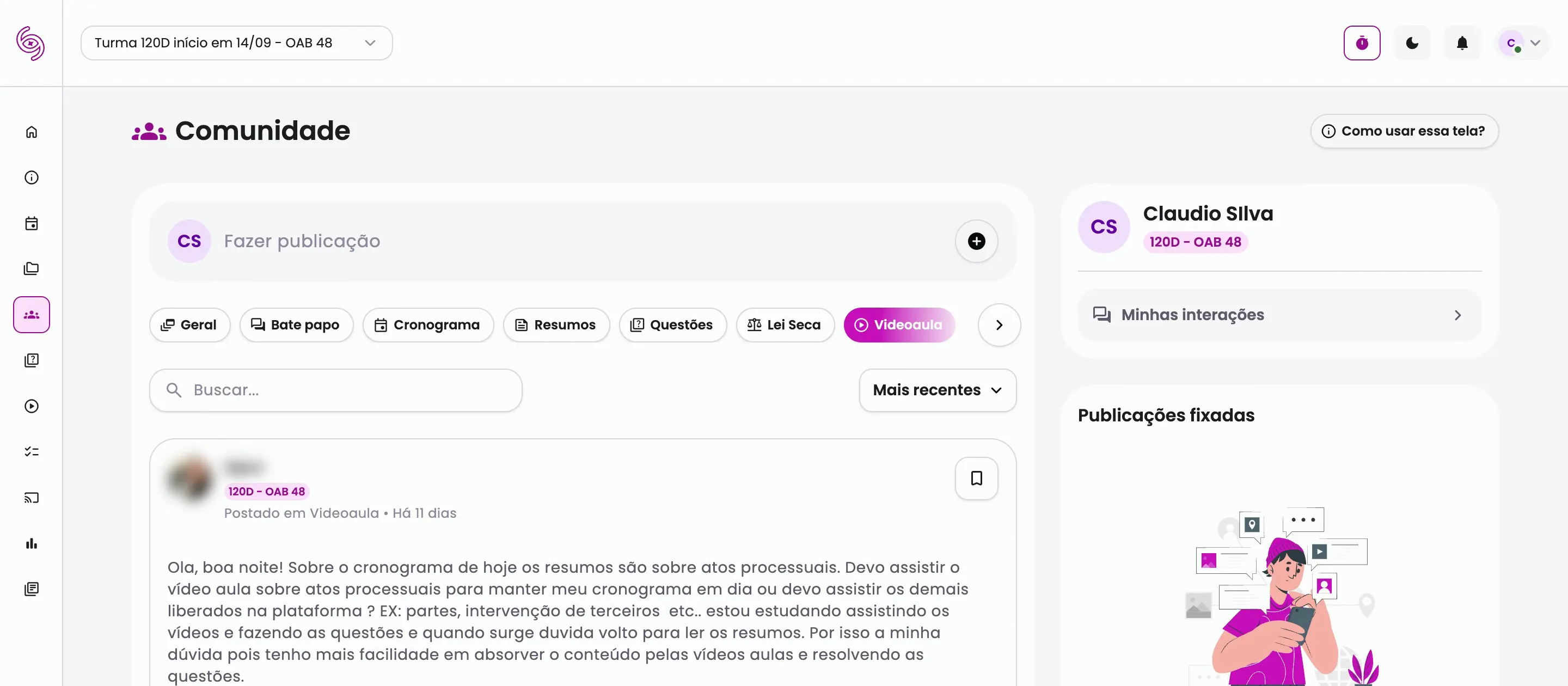Viewport: 1568px width, 686px height.
Task: Click the Fazer publicação field
Action: 583,241
